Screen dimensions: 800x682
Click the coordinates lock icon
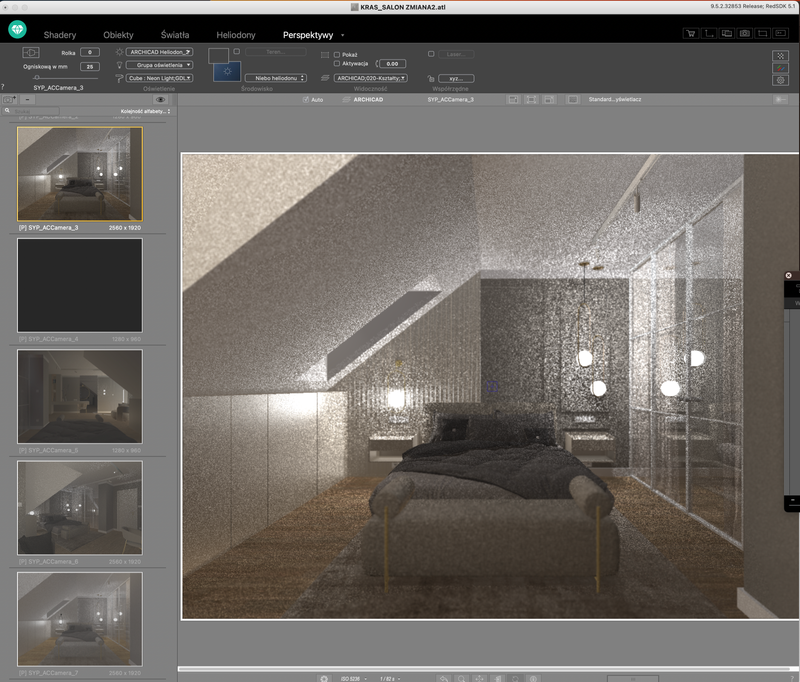click(431, 79)
